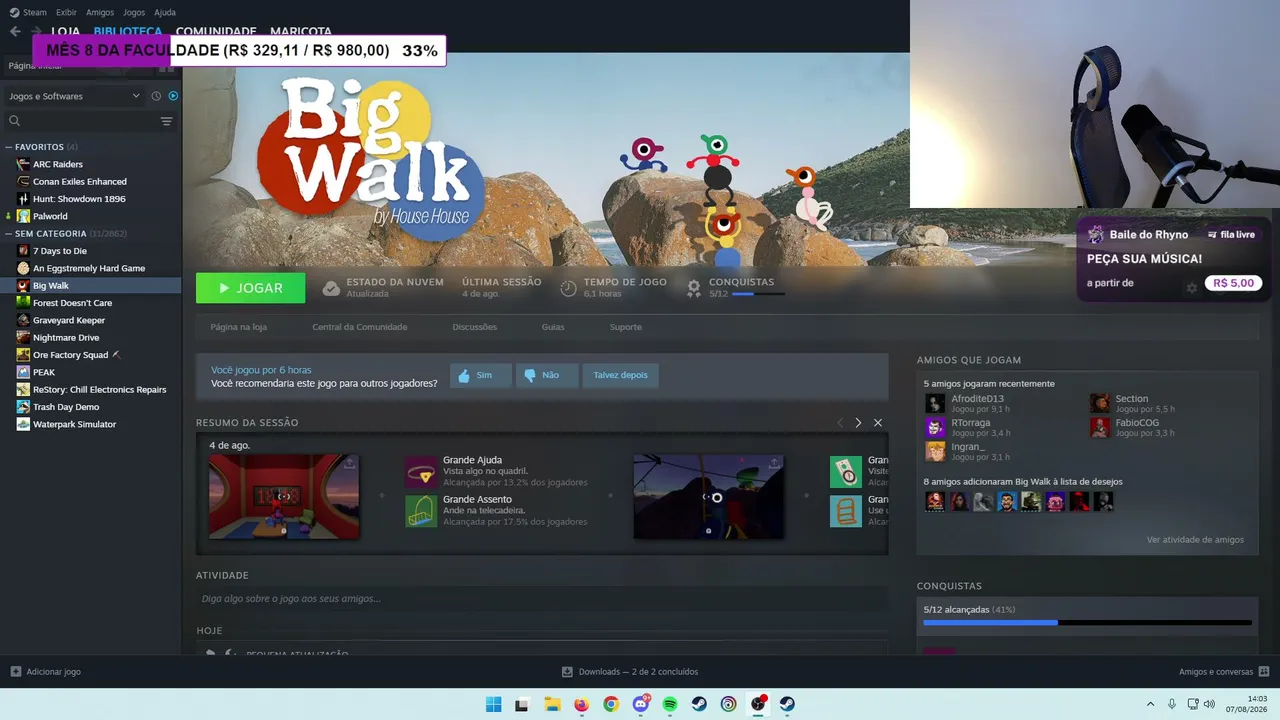Select 7 Days to Die in library
1280x720 pixels.
(60, 251)
